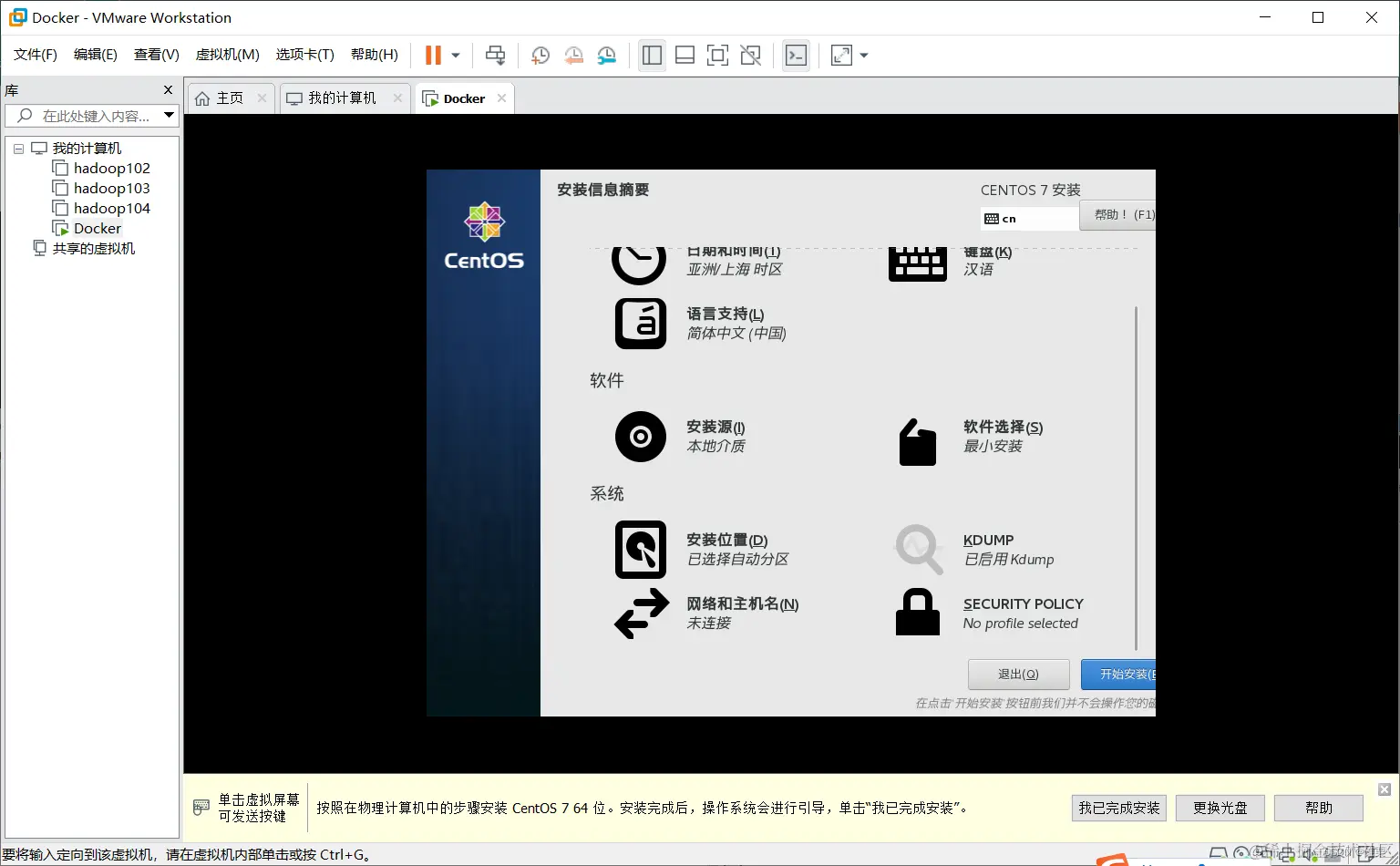Image resolution: width=1400 pixels, height=866 pixels.
Task: Open 安装位置 installation destination disk icon
Action: [641, 550]
